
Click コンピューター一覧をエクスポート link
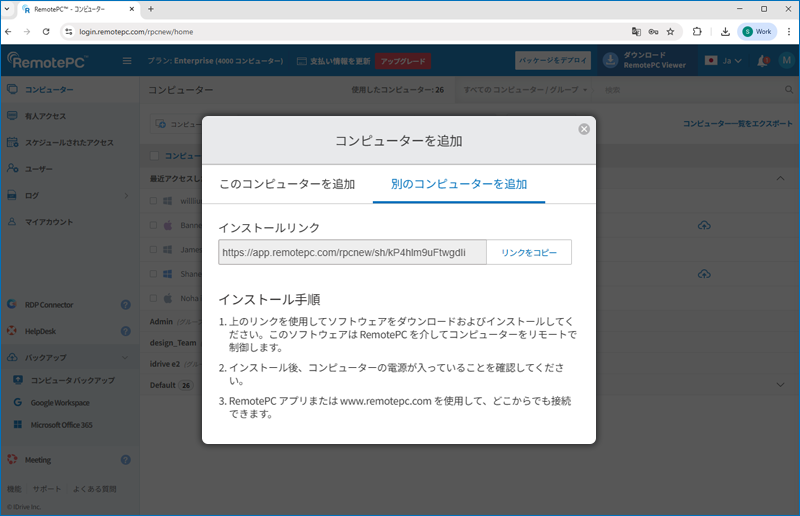(x=738, y=124)
